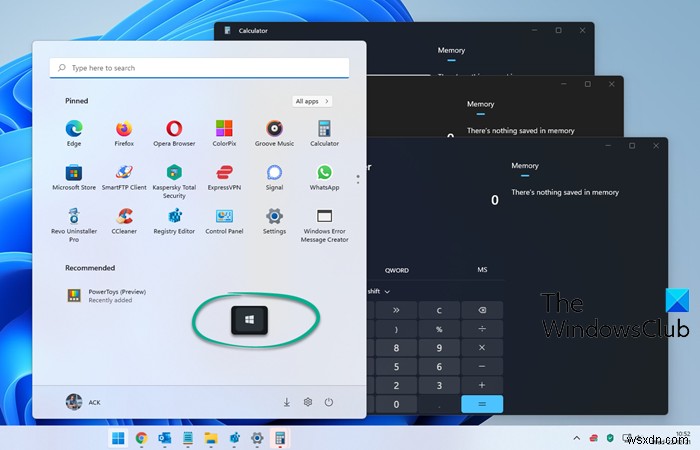Viewport: 700px width, 450px height.
Task: Click digit 5 on calculator keypad
Action: point(396,367)
